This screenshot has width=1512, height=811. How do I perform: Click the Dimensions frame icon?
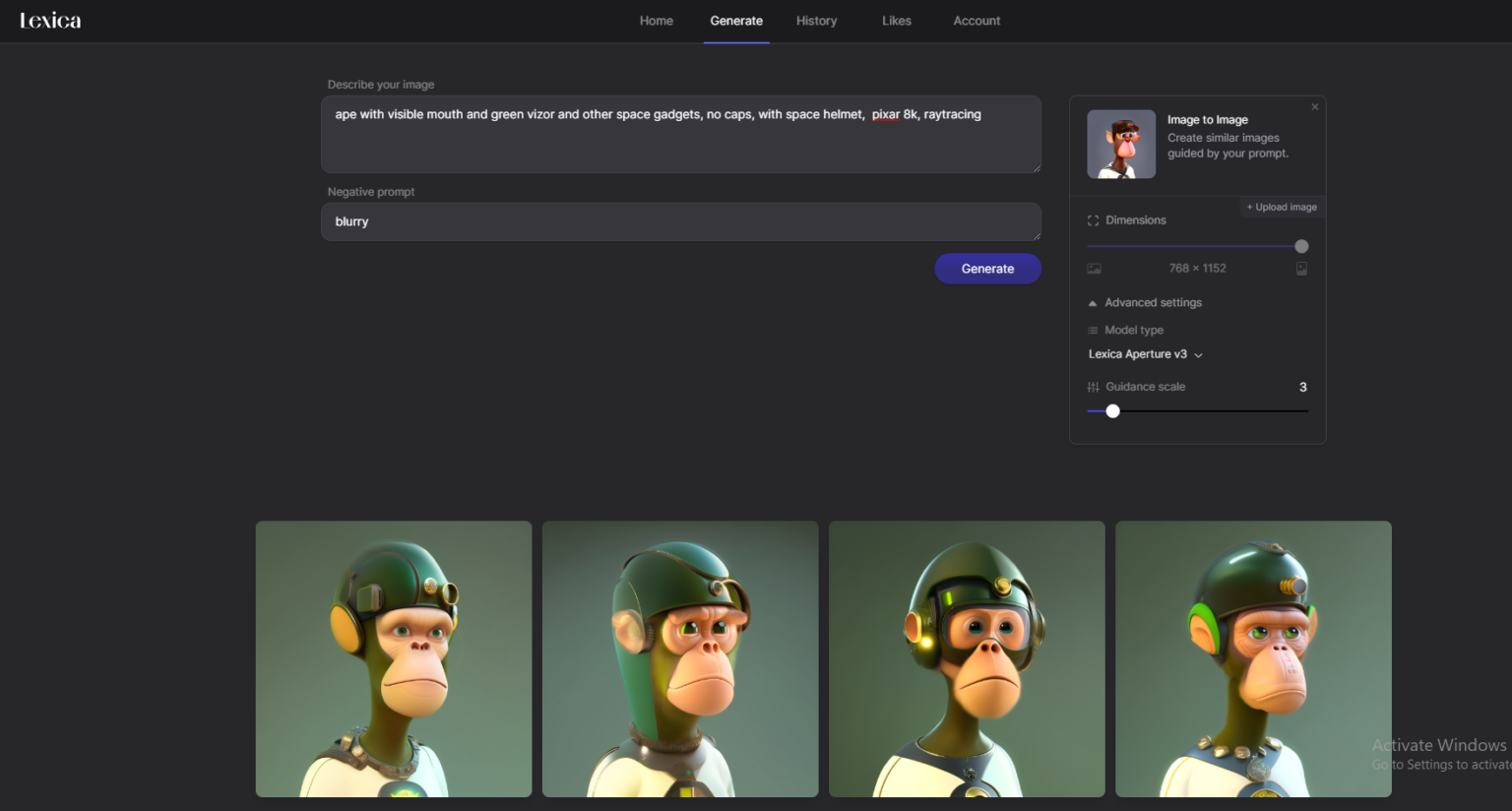point(1093,220)
